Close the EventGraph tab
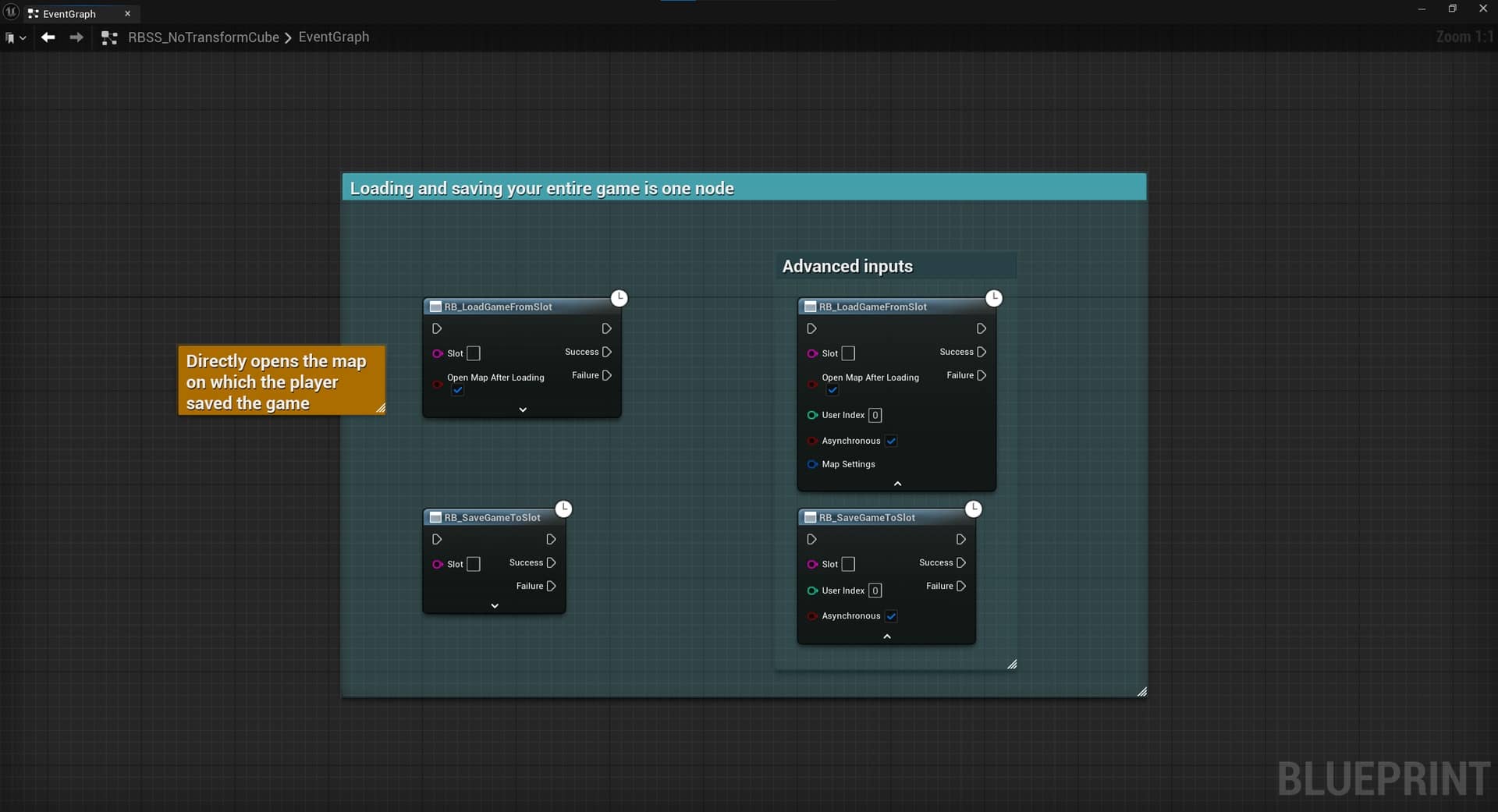 (x=128, y=14)
